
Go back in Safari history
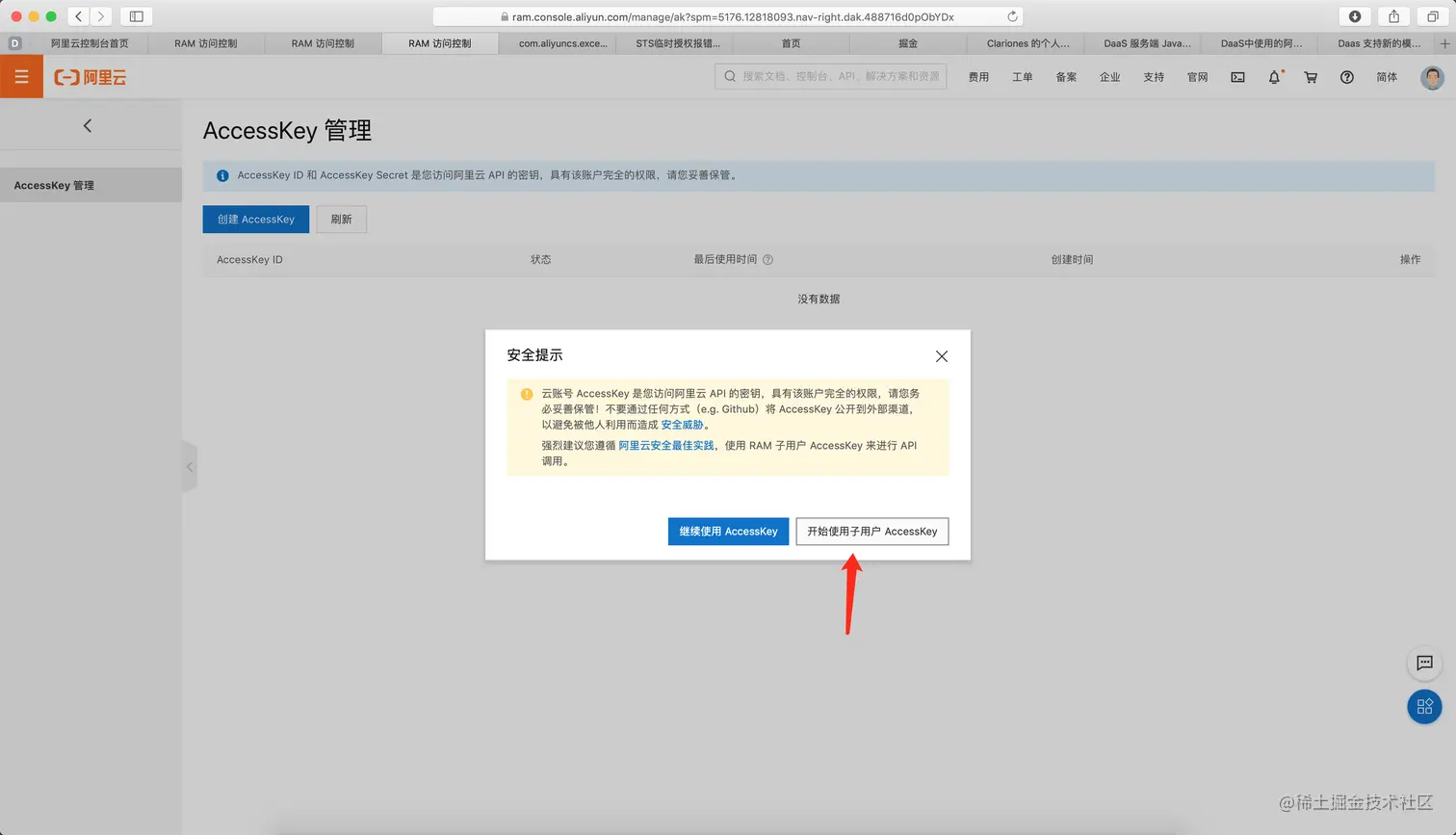[79, 16]
